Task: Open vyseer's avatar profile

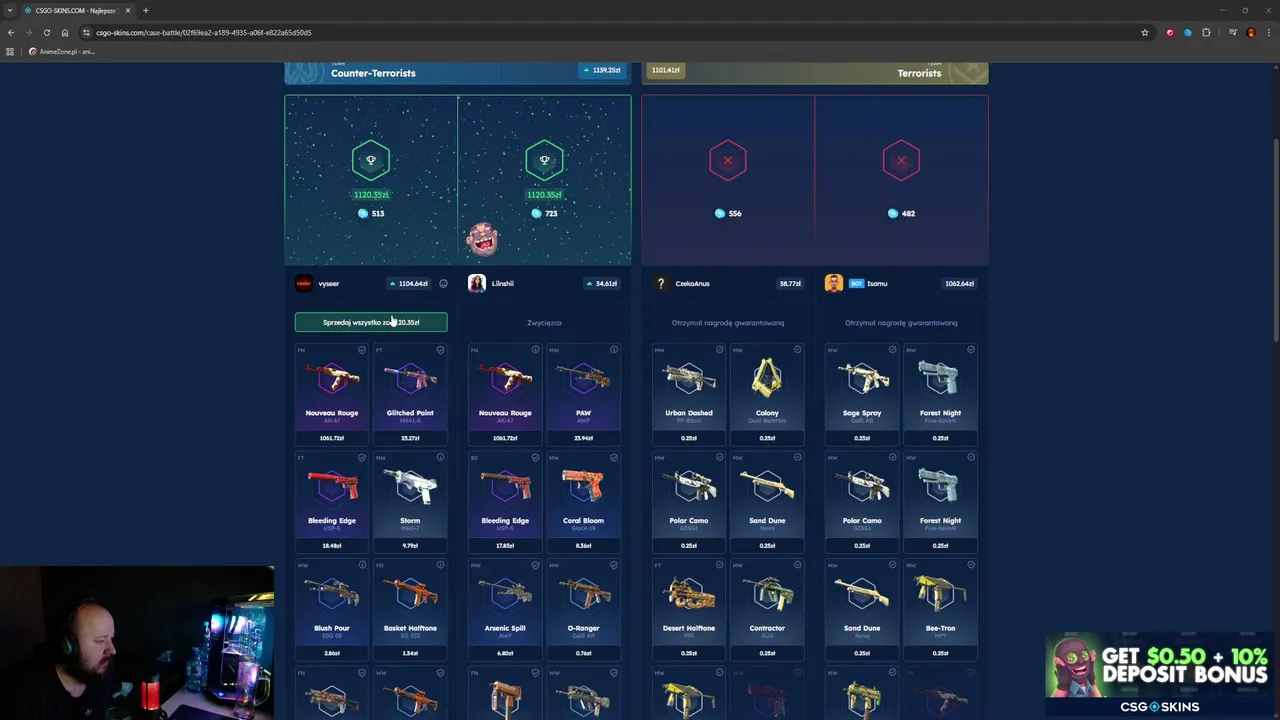Action: 303,283
